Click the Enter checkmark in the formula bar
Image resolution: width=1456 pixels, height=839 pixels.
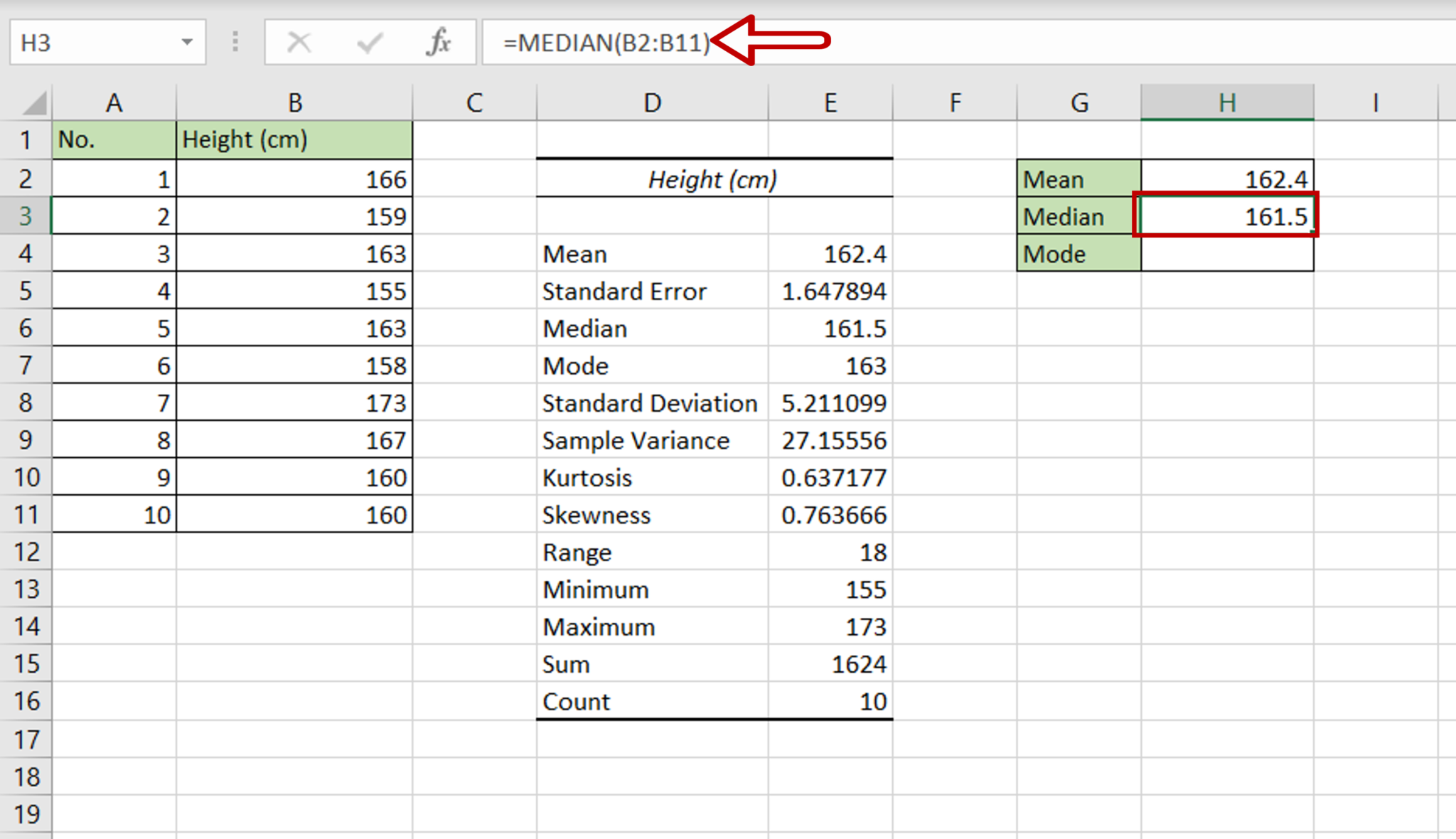[x=369, y=43]
